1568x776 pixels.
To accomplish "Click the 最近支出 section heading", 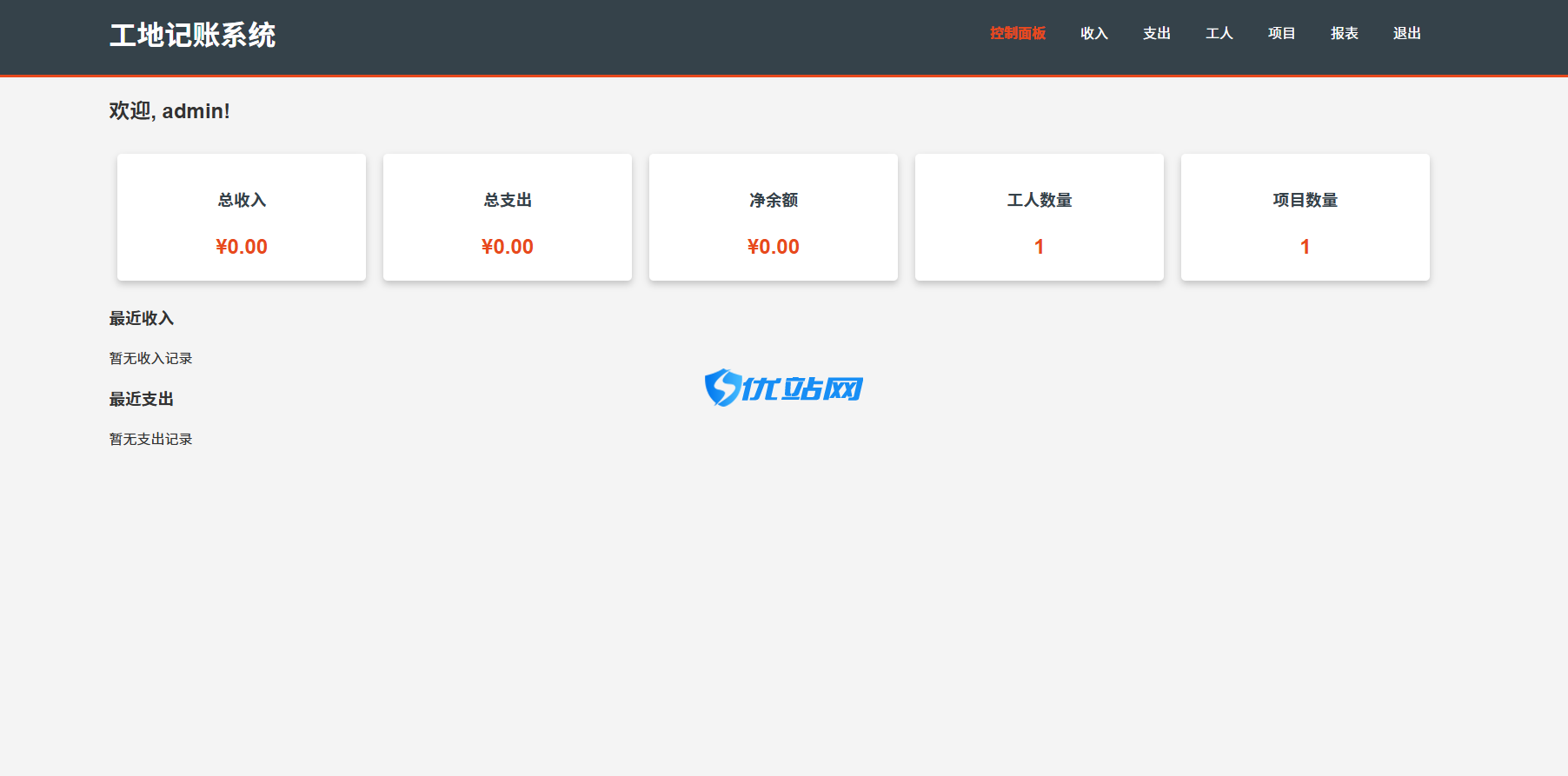I will pyautogui.click(x=142, y=399).
